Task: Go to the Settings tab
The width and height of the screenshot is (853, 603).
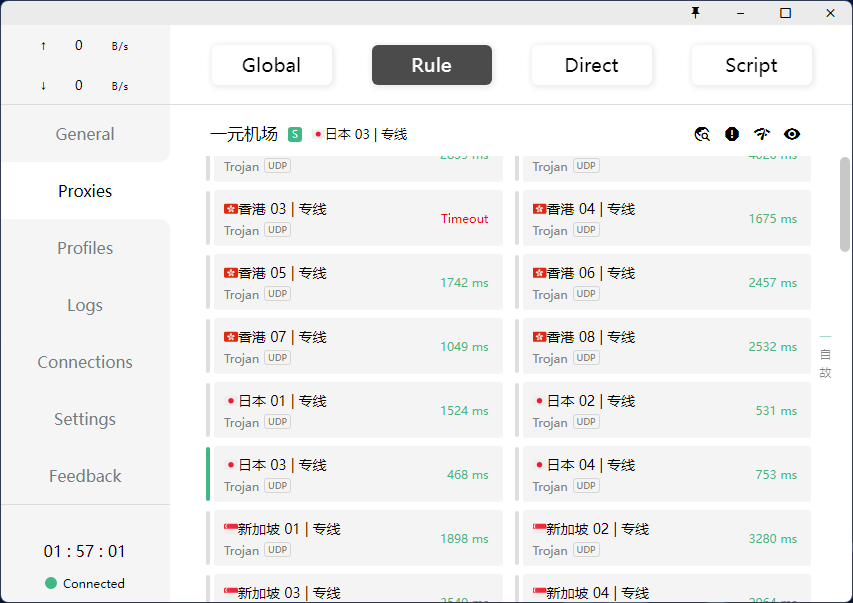Action: (85, 419)
